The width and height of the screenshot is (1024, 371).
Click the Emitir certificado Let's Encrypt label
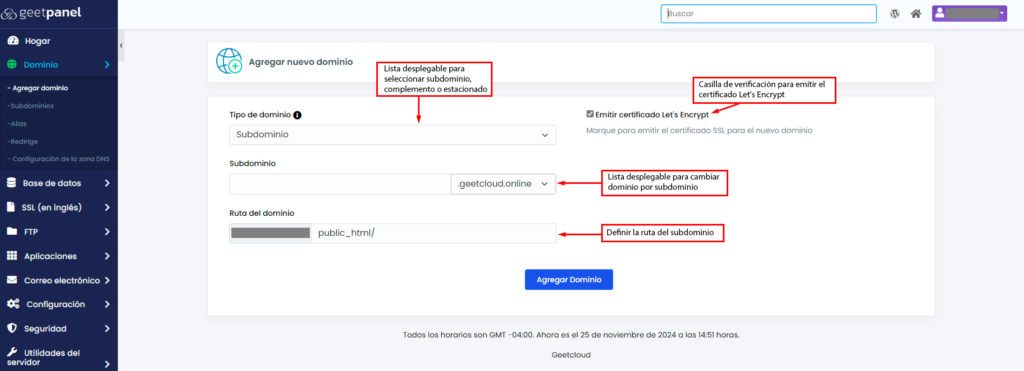tap(652, 114)
